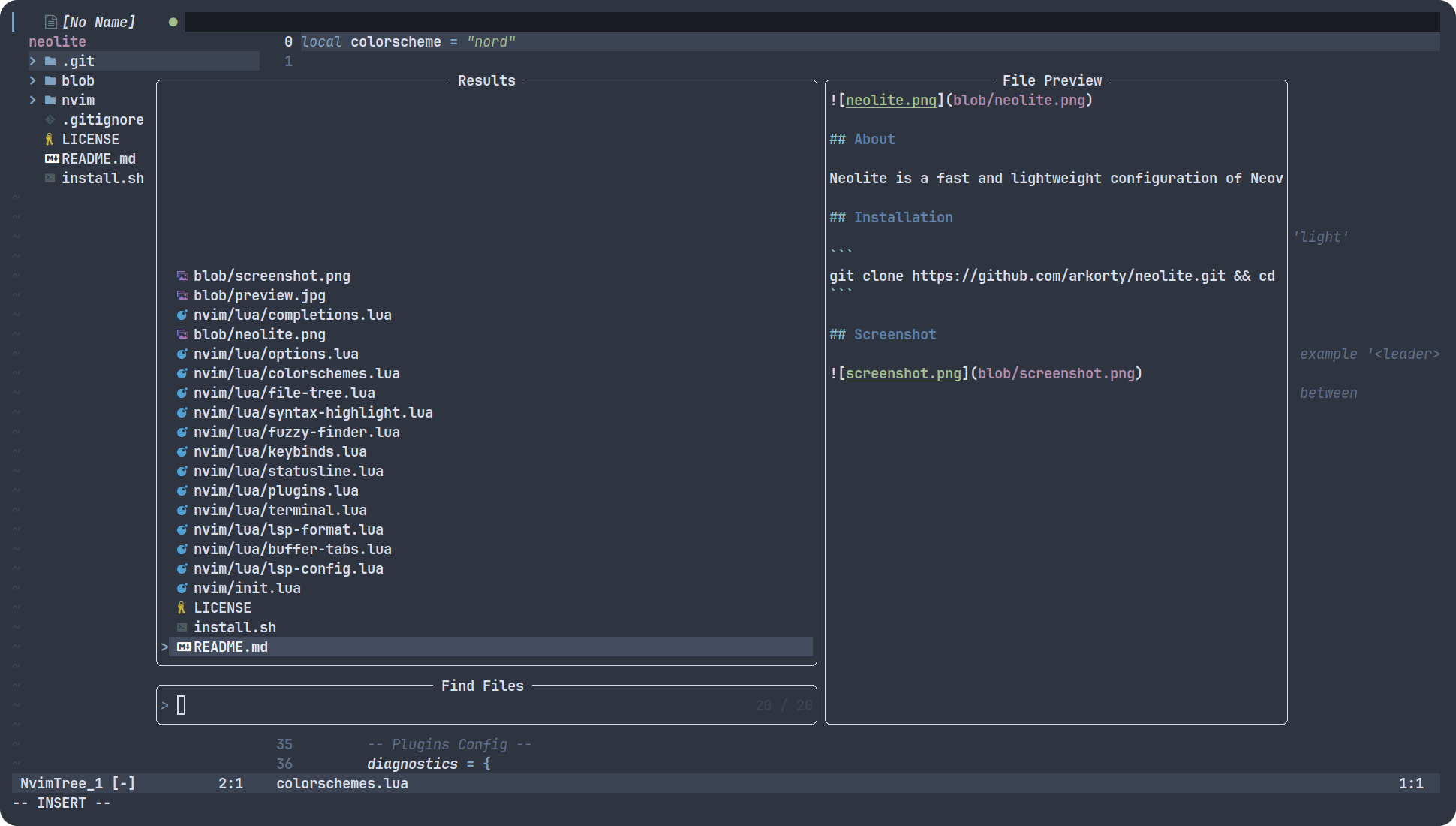Open the neolite.png link in preview
1456x826 pixels.
[x=891, y=100]
